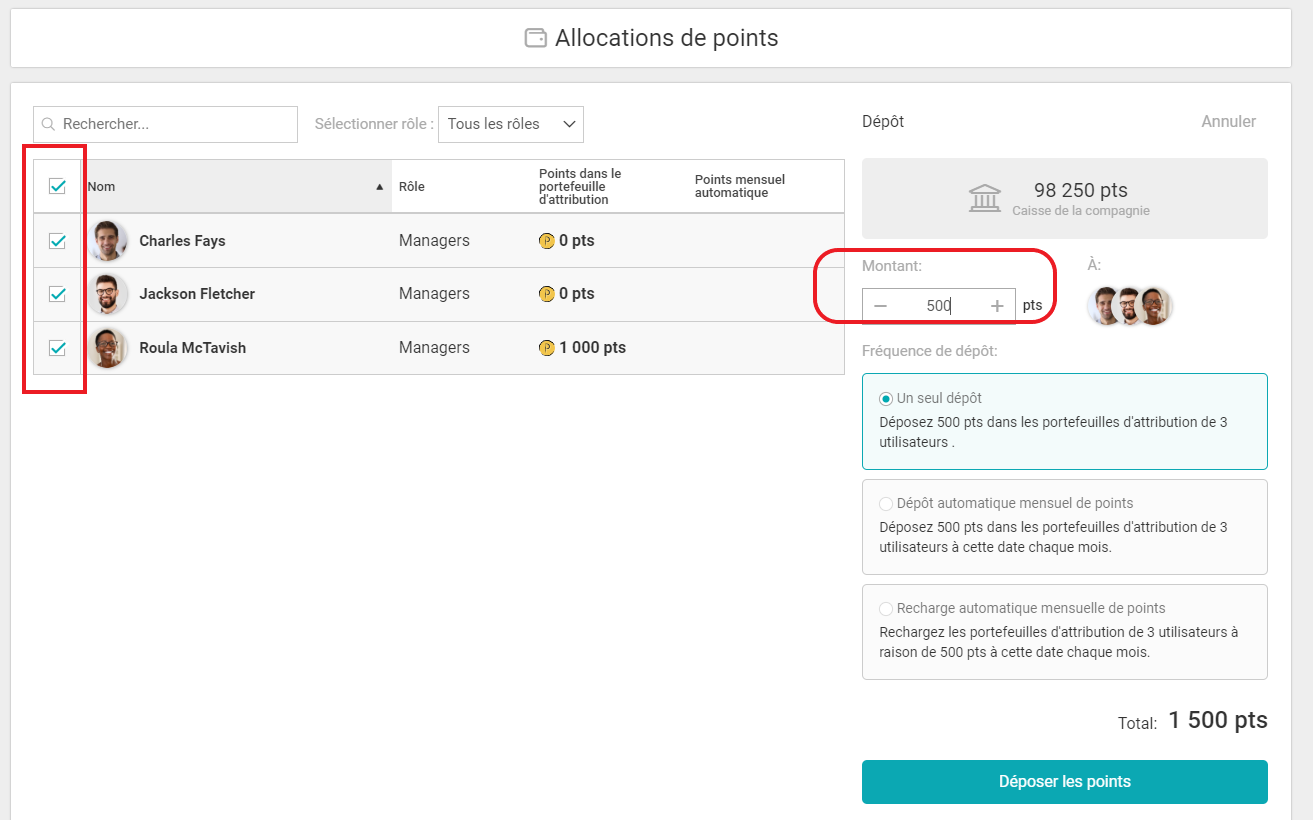Select 'Dépôt automatique mensuel de points' option

click(886, 504)
